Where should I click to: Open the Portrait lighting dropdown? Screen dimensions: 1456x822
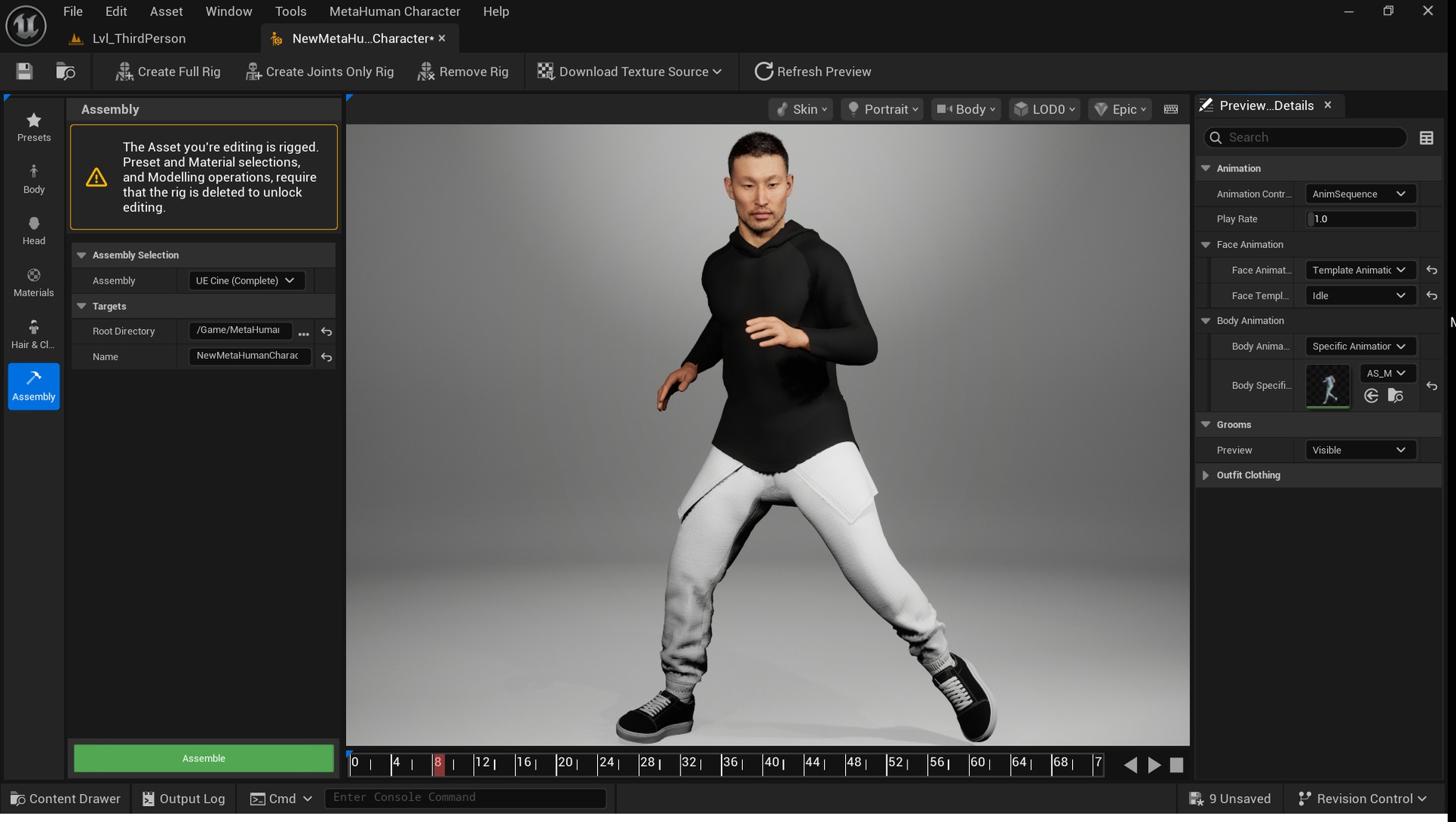[x=882, y=109]
